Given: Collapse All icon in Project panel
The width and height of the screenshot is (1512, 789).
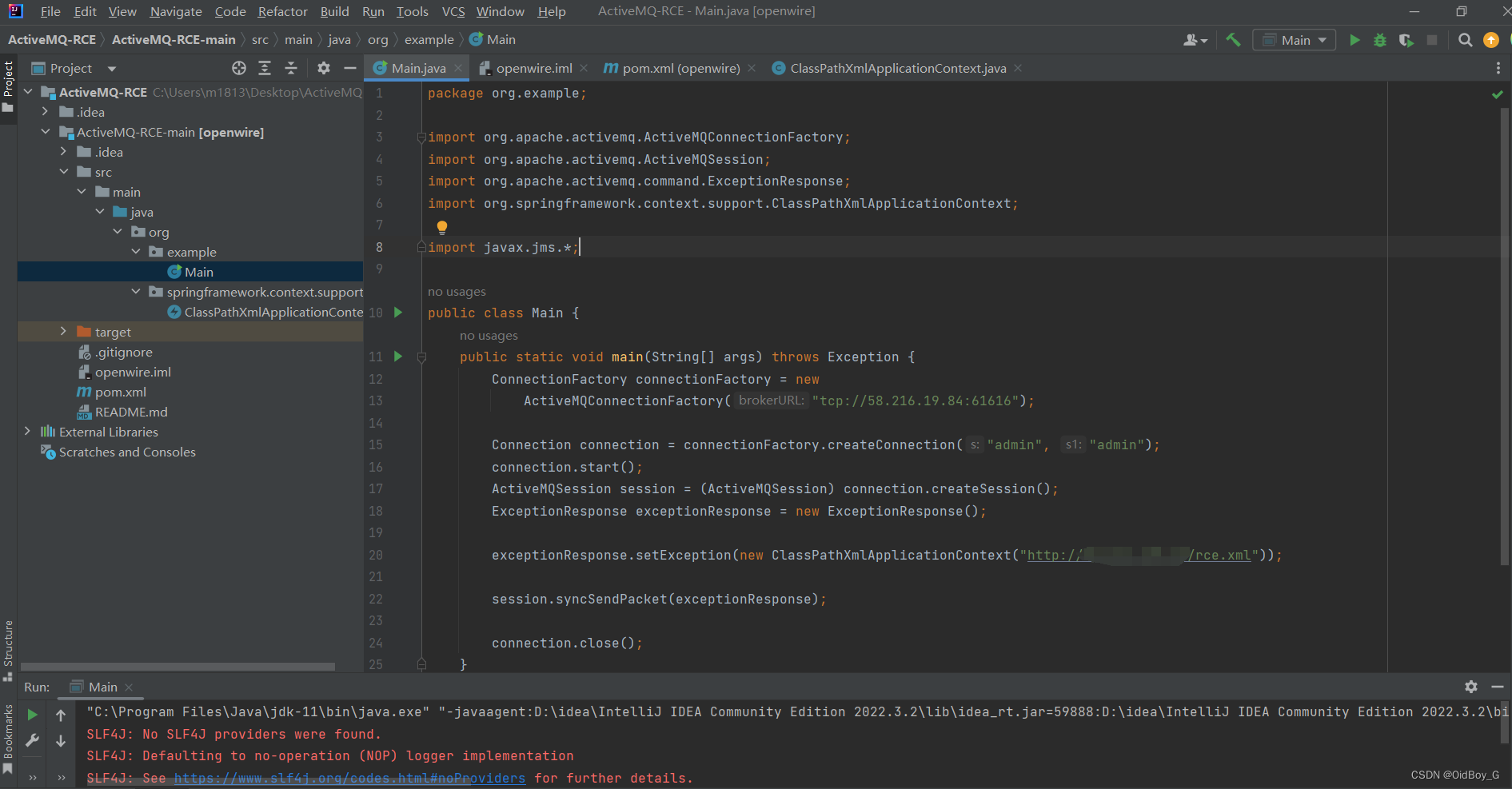Looking at the screenshot, I should [291, 68].
